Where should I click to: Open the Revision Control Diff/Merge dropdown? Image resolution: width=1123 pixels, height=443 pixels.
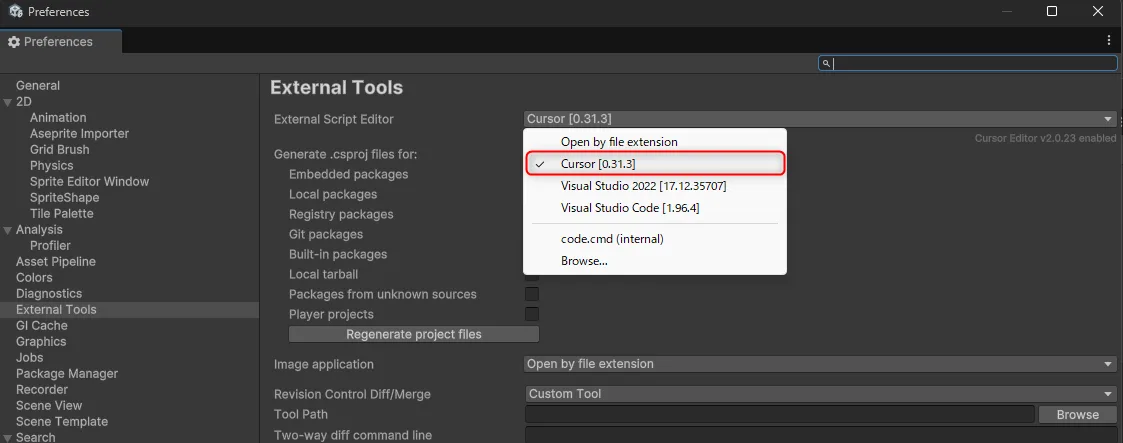820,394
